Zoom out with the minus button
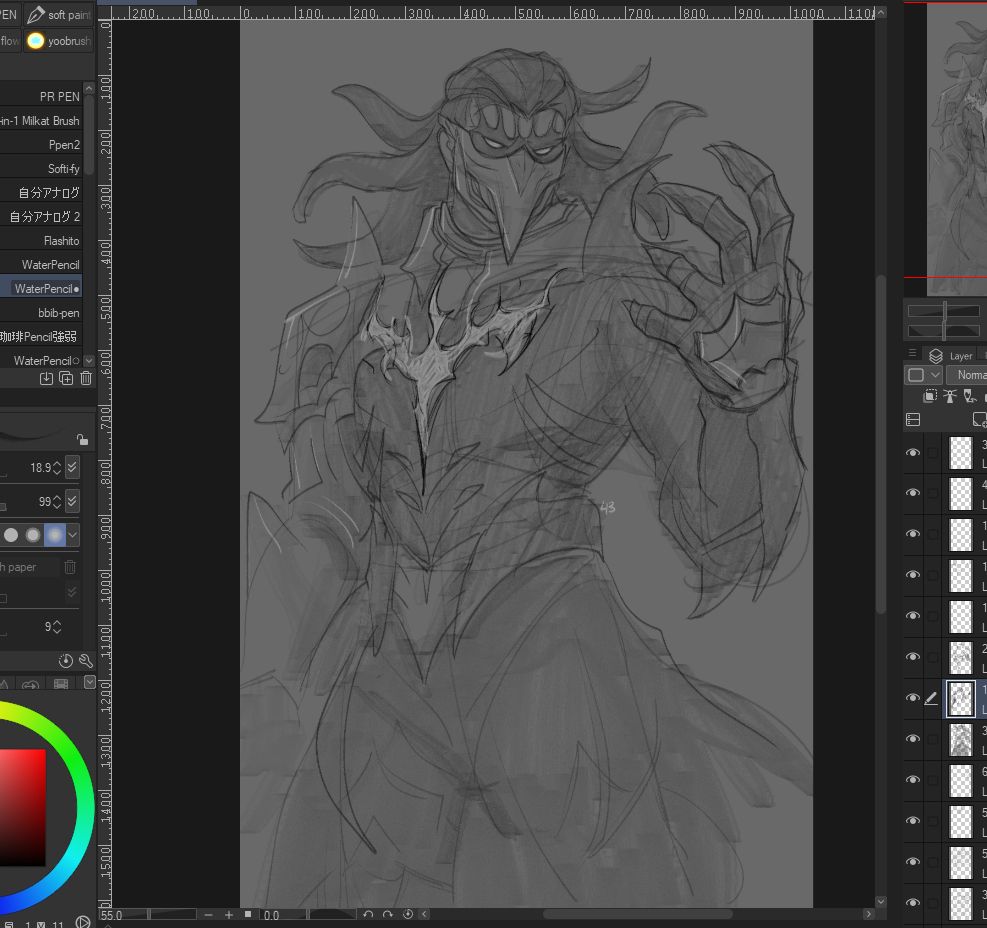The width and height of the screenshot is (987, 928). 209,914
